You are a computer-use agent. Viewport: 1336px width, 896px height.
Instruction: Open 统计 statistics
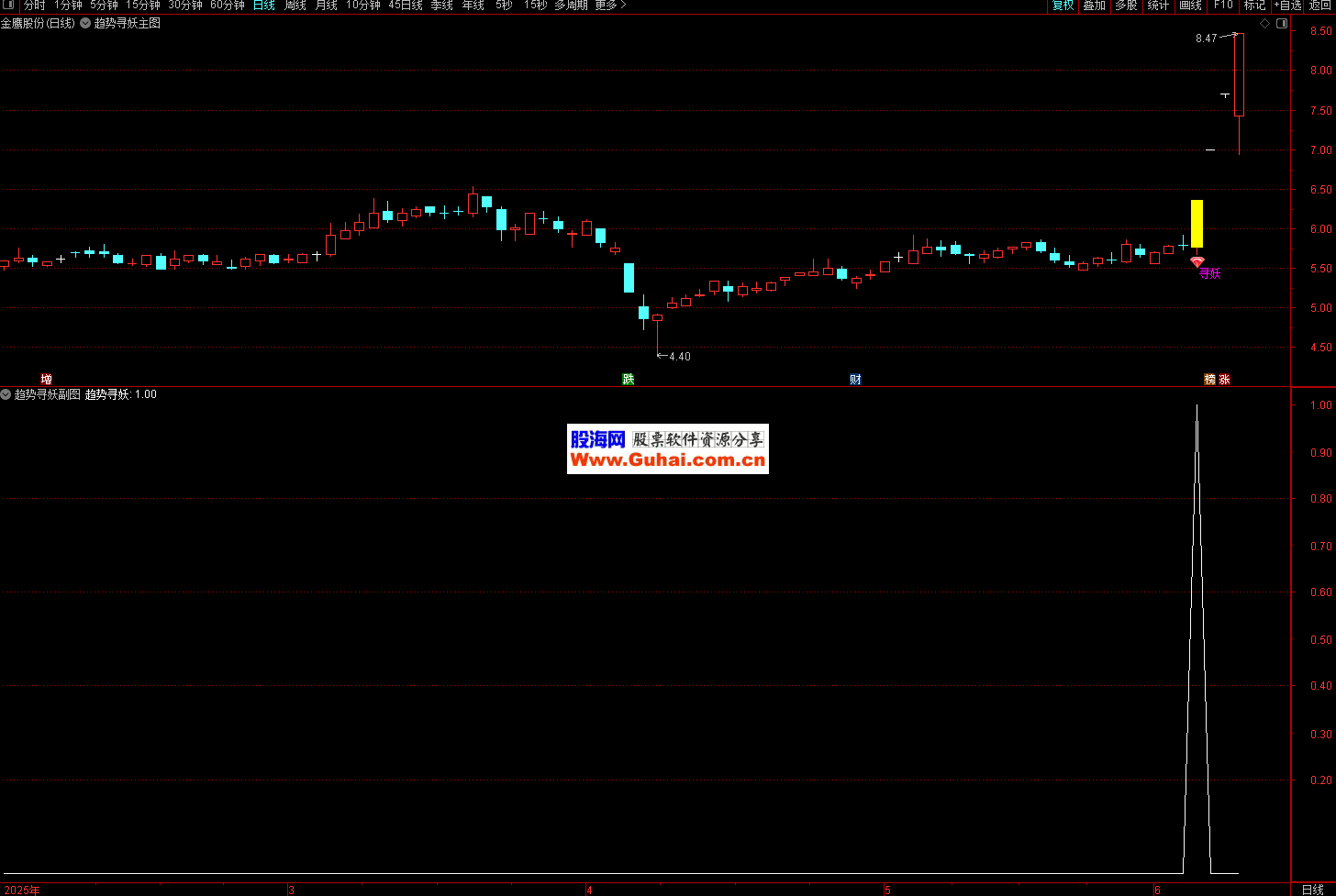1159,5
